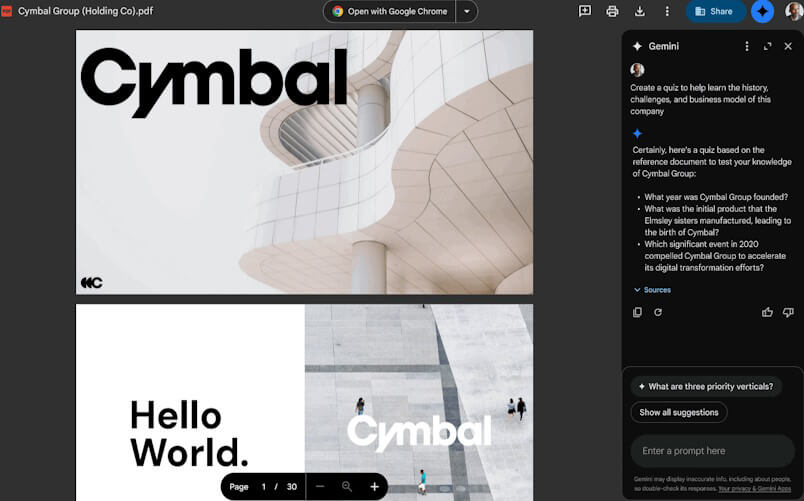The height and width of the screenshot is (501, 804).
Task: Expand the Sources section
Action: [652, 290]
